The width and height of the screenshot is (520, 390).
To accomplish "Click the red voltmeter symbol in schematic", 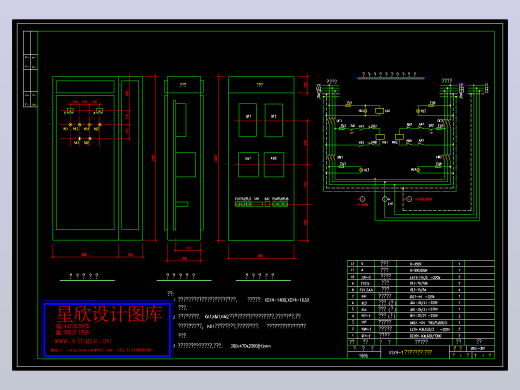I will [362, 199].
